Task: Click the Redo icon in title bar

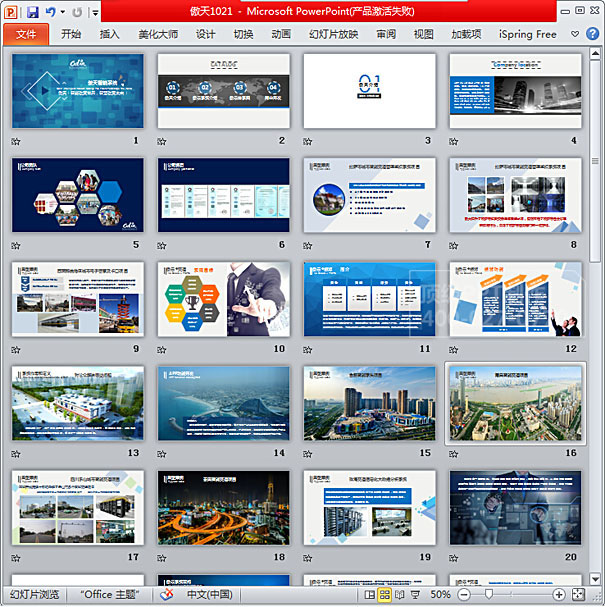Action: pos(78,11)
